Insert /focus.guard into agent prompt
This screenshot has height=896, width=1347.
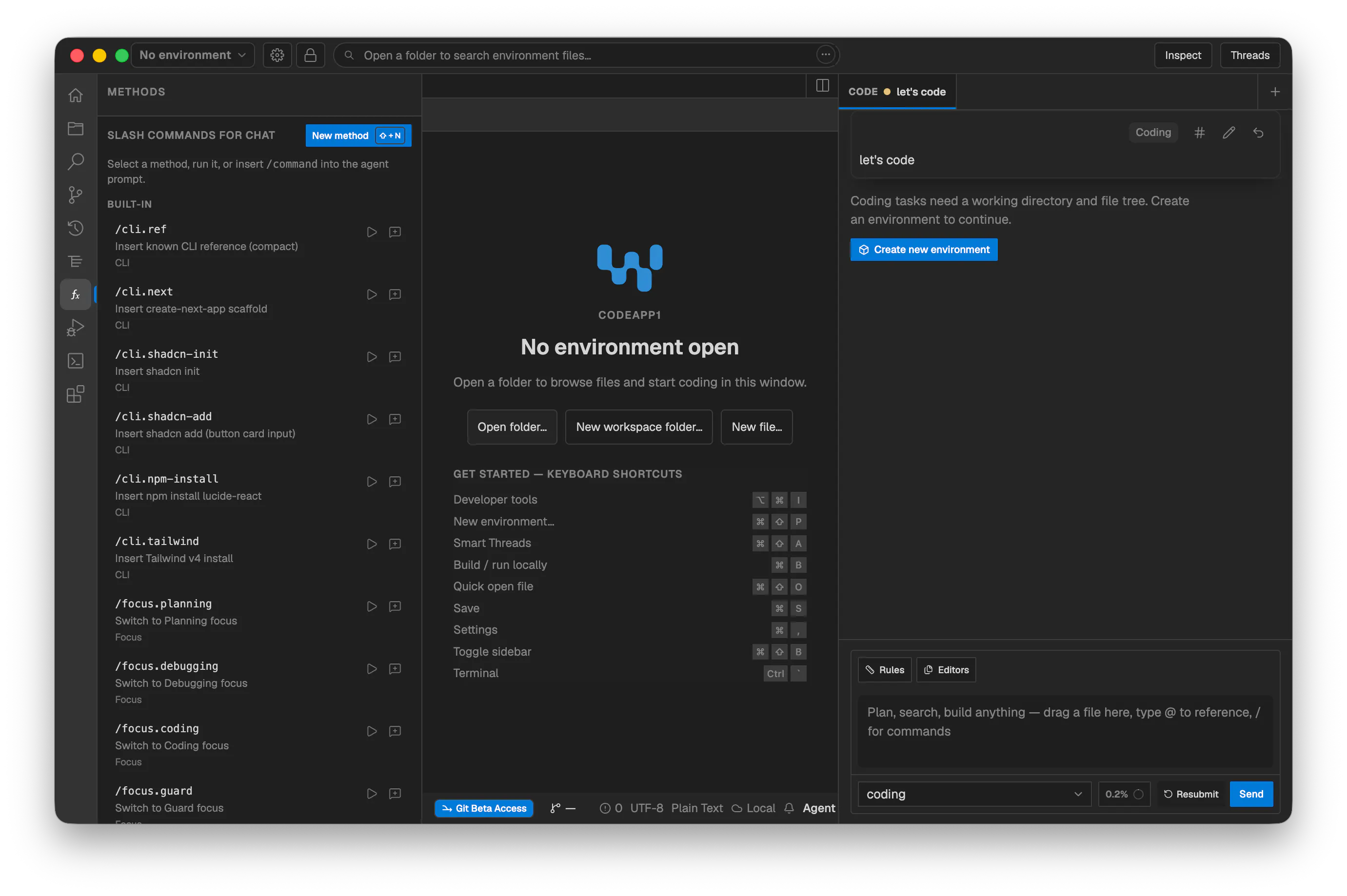(x=395, y=794)
